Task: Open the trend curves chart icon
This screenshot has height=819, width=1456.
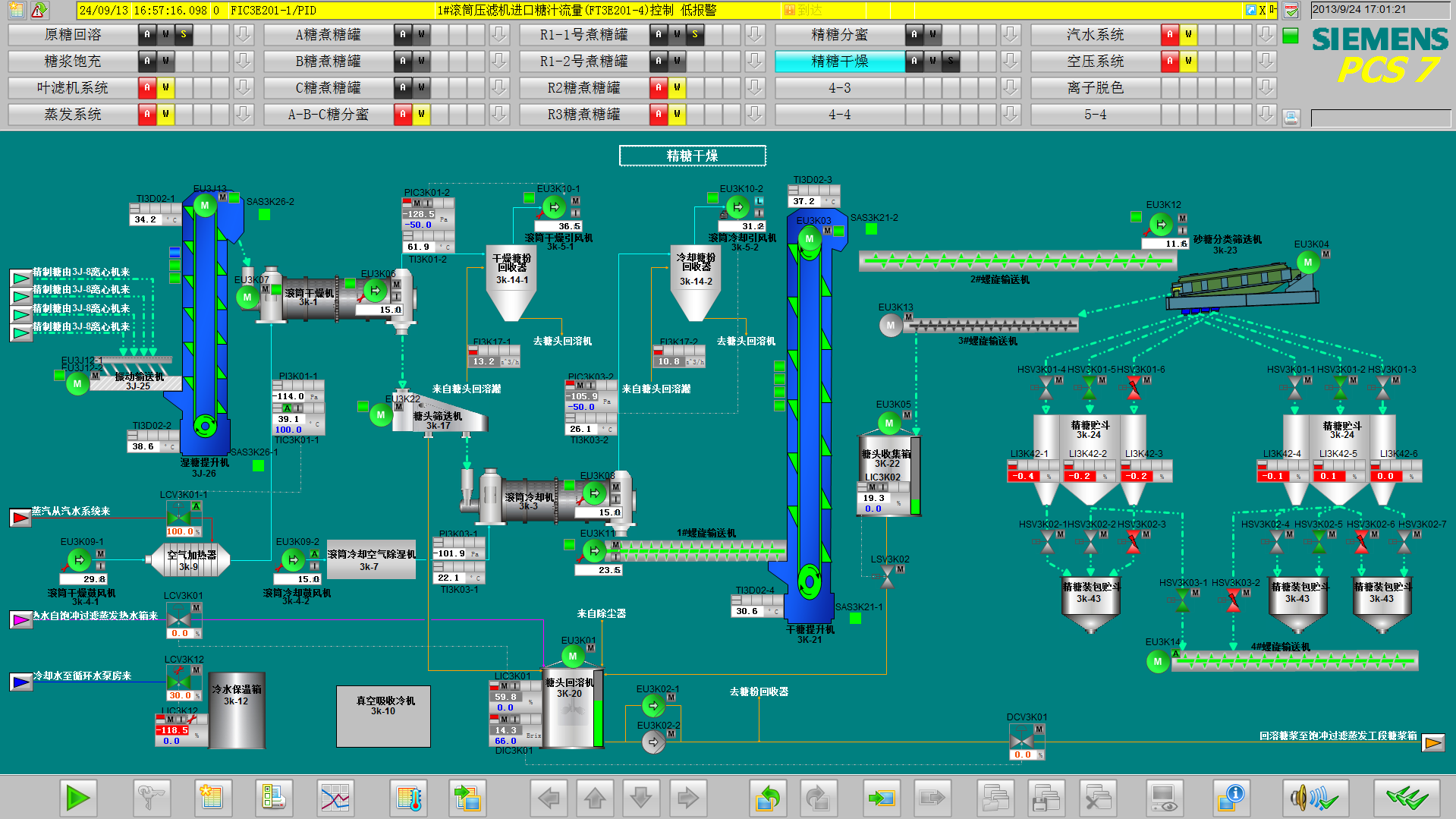Action: (x=335, y=798)
